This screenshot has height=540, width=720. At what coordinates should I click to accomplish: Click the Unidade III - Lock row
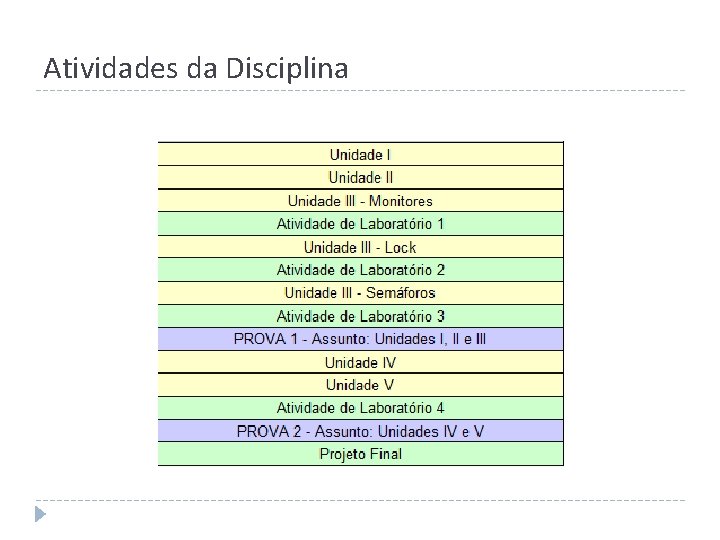coord(360,247)
